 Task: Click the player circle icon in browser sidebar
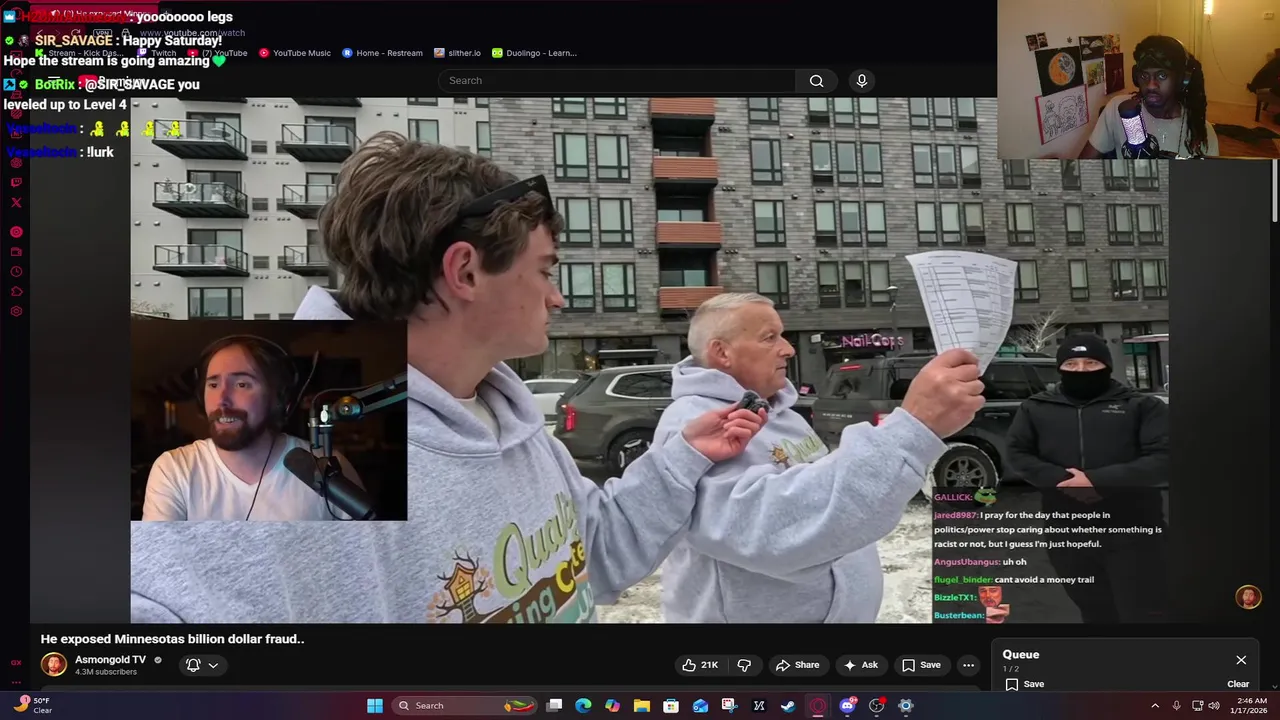(x=16, y=232)
